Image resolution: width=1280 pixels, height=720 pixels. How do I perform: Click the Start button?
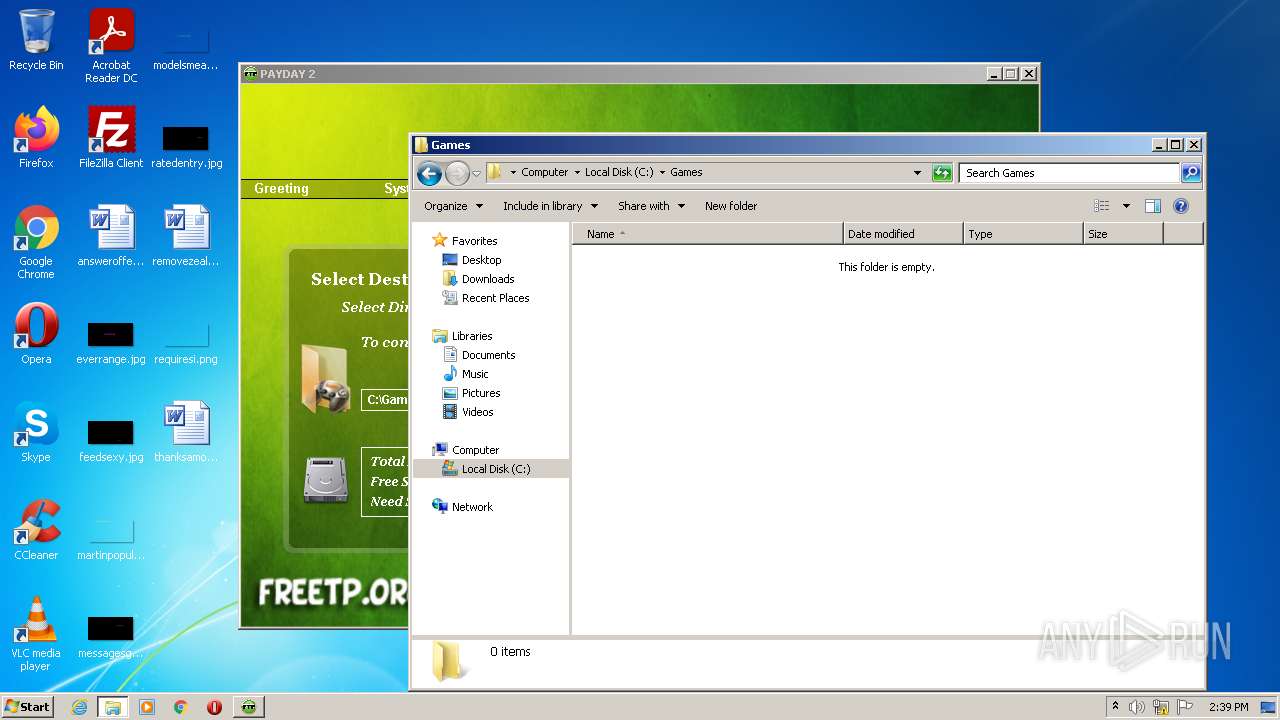(28, 707)
